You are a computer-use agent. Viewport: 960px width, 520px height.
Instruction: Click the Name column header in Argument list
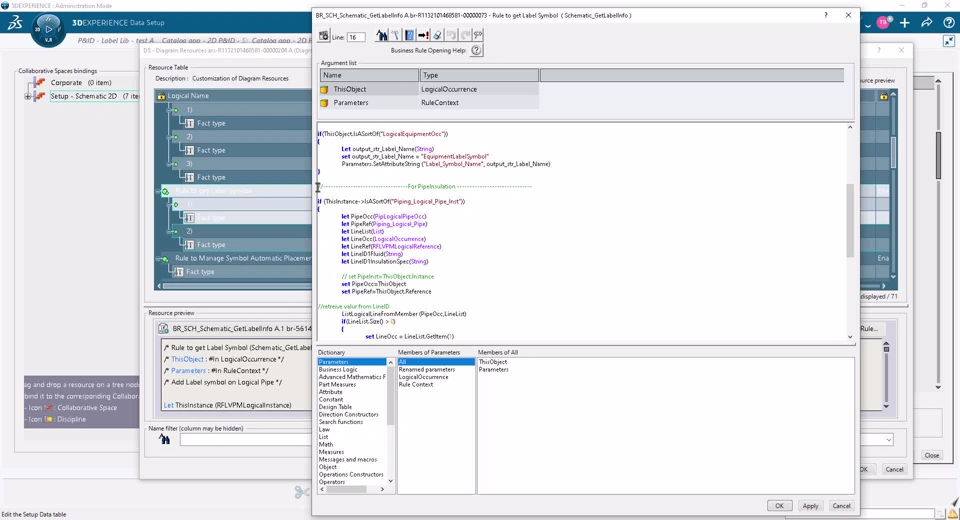(369, 75)
